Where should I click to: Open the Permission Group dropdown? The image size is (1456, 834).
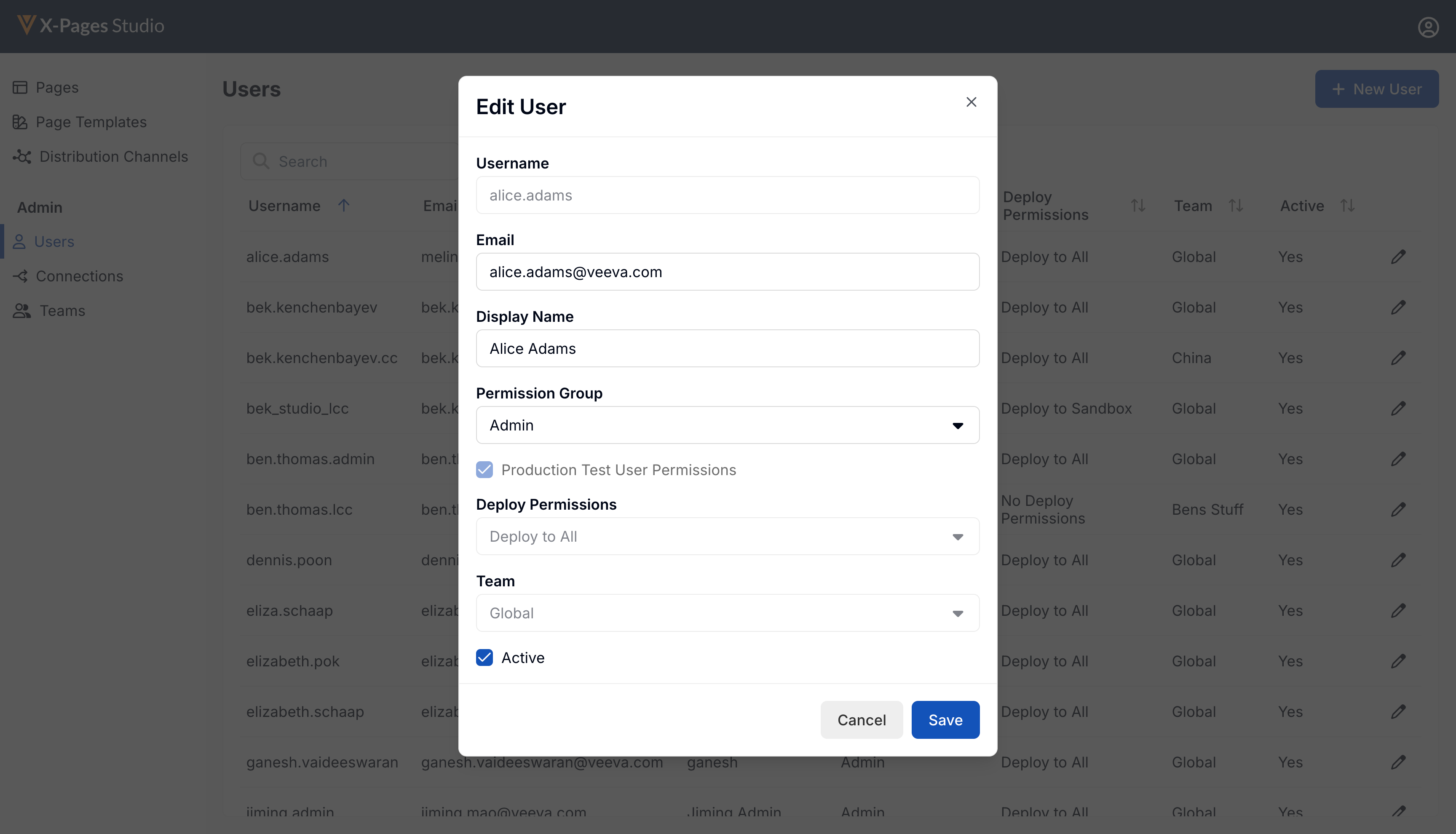click(x=728, y=425)
